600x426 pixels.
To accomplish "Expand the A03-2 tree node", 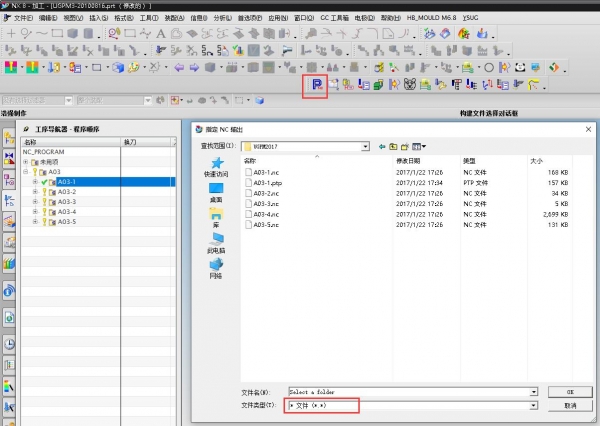I will pos(35,192).
